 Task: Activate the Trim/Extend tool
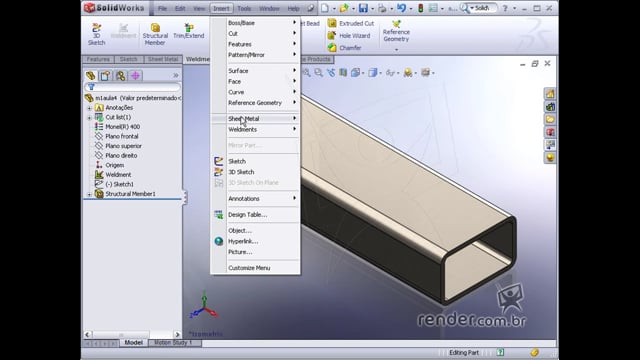(189, 27)
